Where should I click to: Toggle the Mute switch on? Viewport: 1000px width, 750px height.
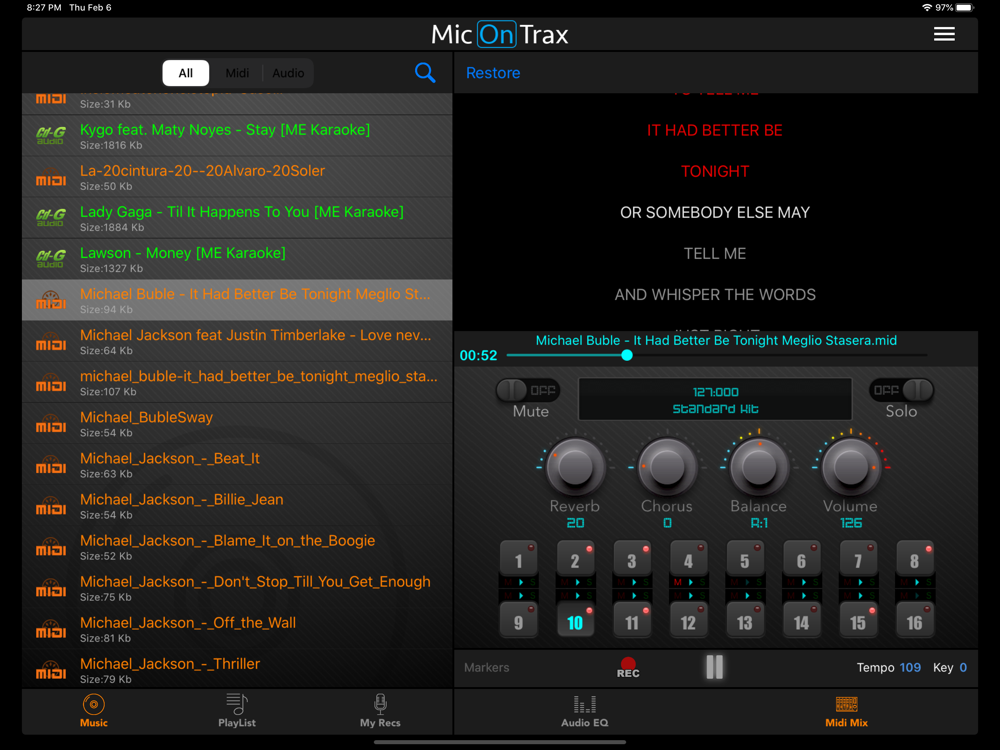528,390
